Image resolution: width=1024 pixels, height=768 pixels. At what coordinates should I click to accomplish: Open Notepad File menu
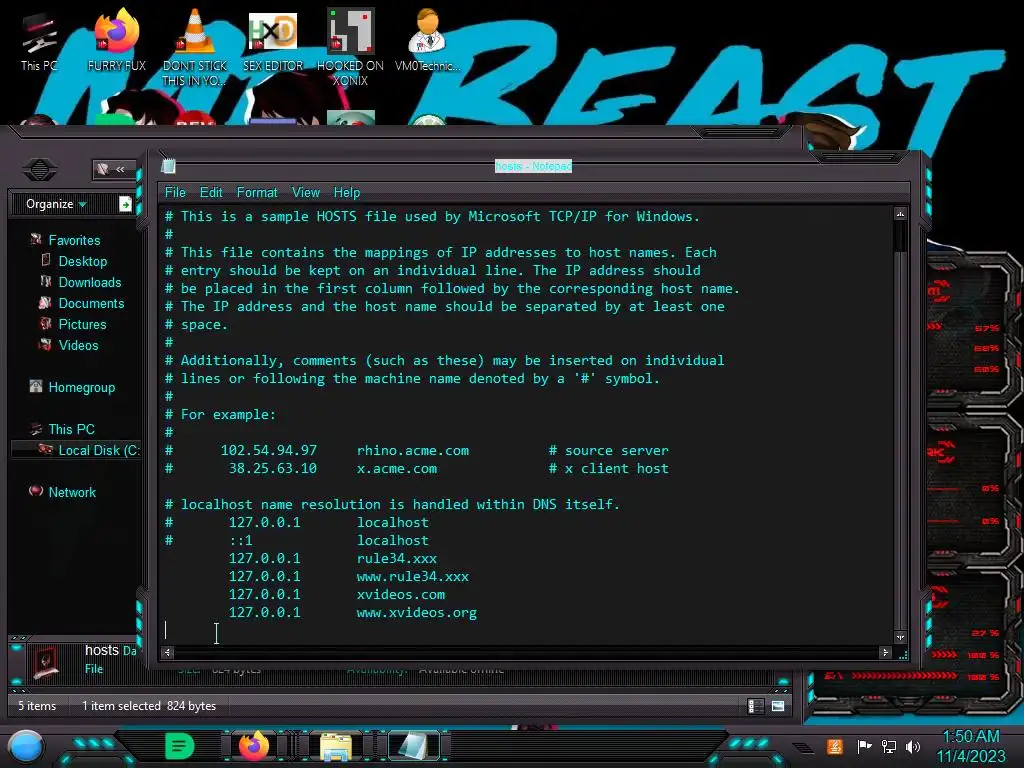coord(175,193)
